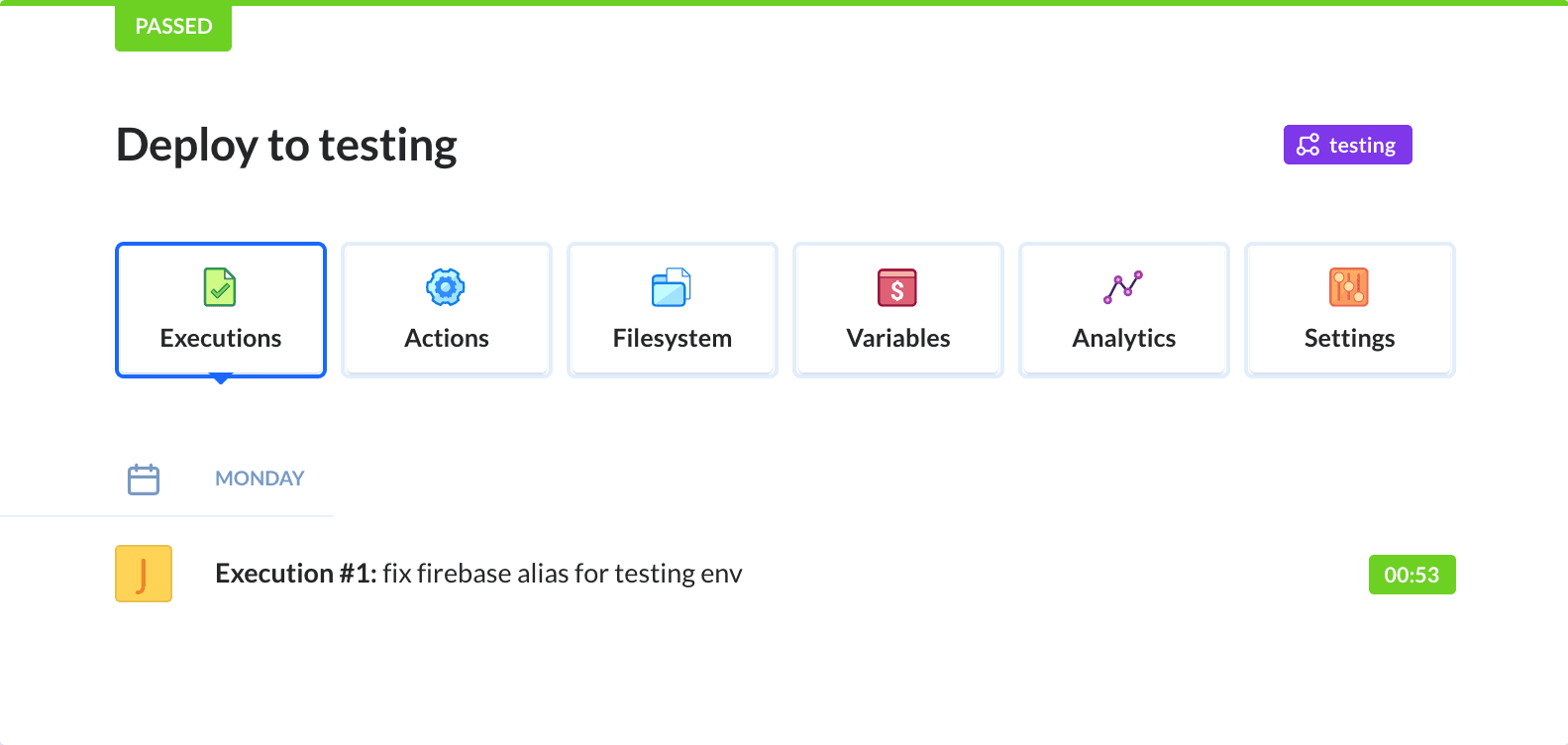Click the purple line-graph Analytics icon
The width and height of the screenshot is (1568, 745).
(1123, 287)
